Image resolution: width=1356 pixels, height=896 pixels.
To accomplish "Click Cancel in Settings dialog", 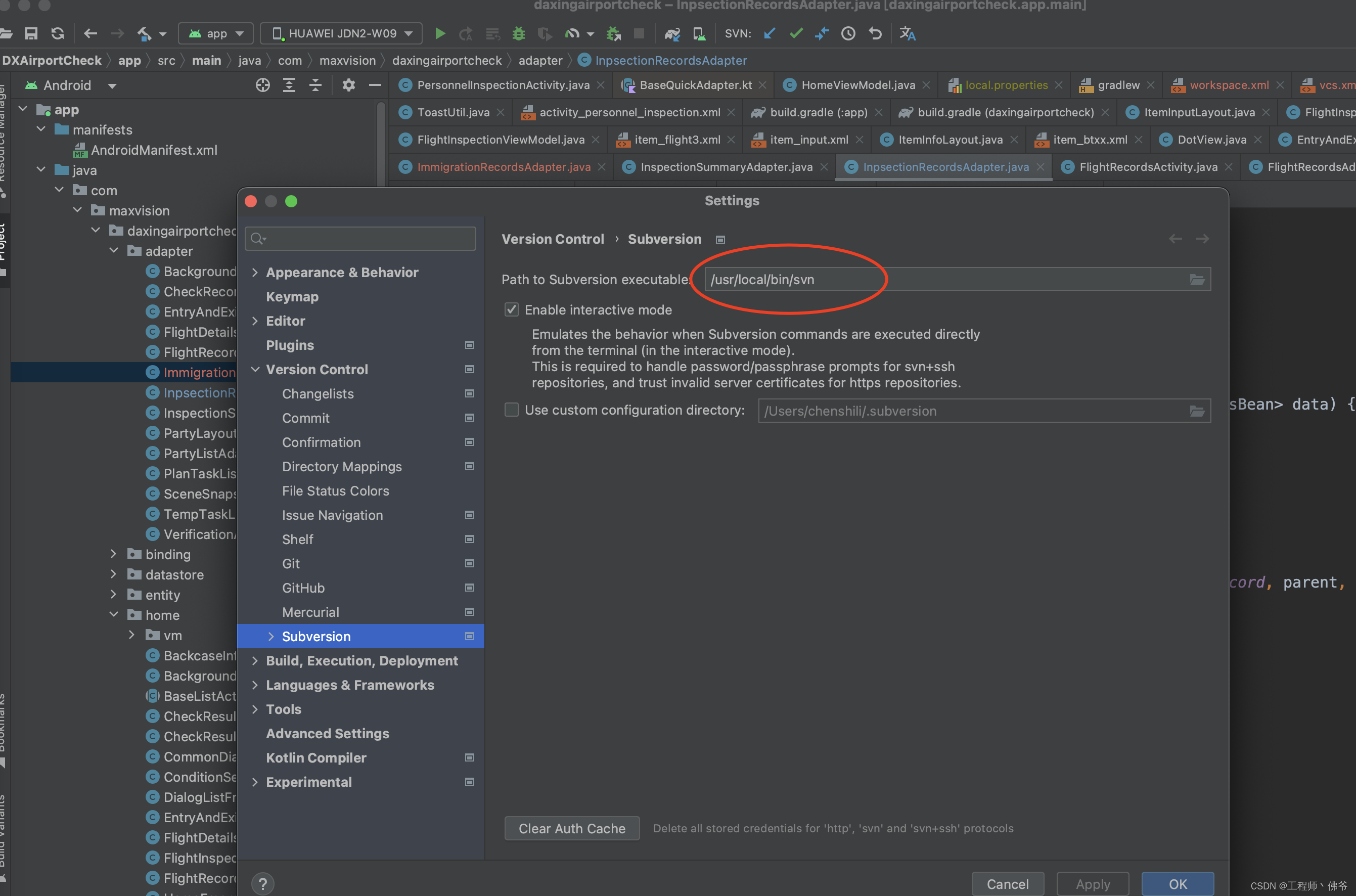I will 1008,884.
